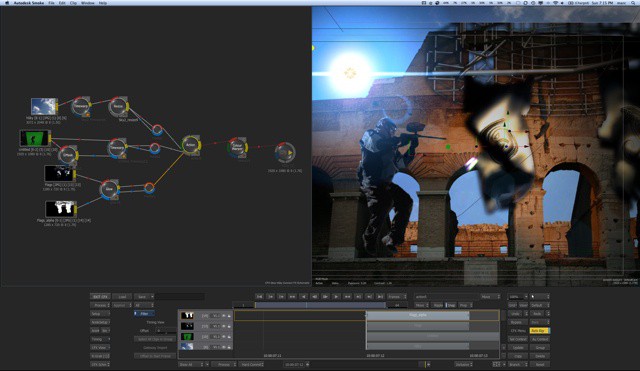Viewport: 640px width, 371px height.
Task: Click the Select All Clips in Group button
Action: pyautogui.click(x=155, y=339)
